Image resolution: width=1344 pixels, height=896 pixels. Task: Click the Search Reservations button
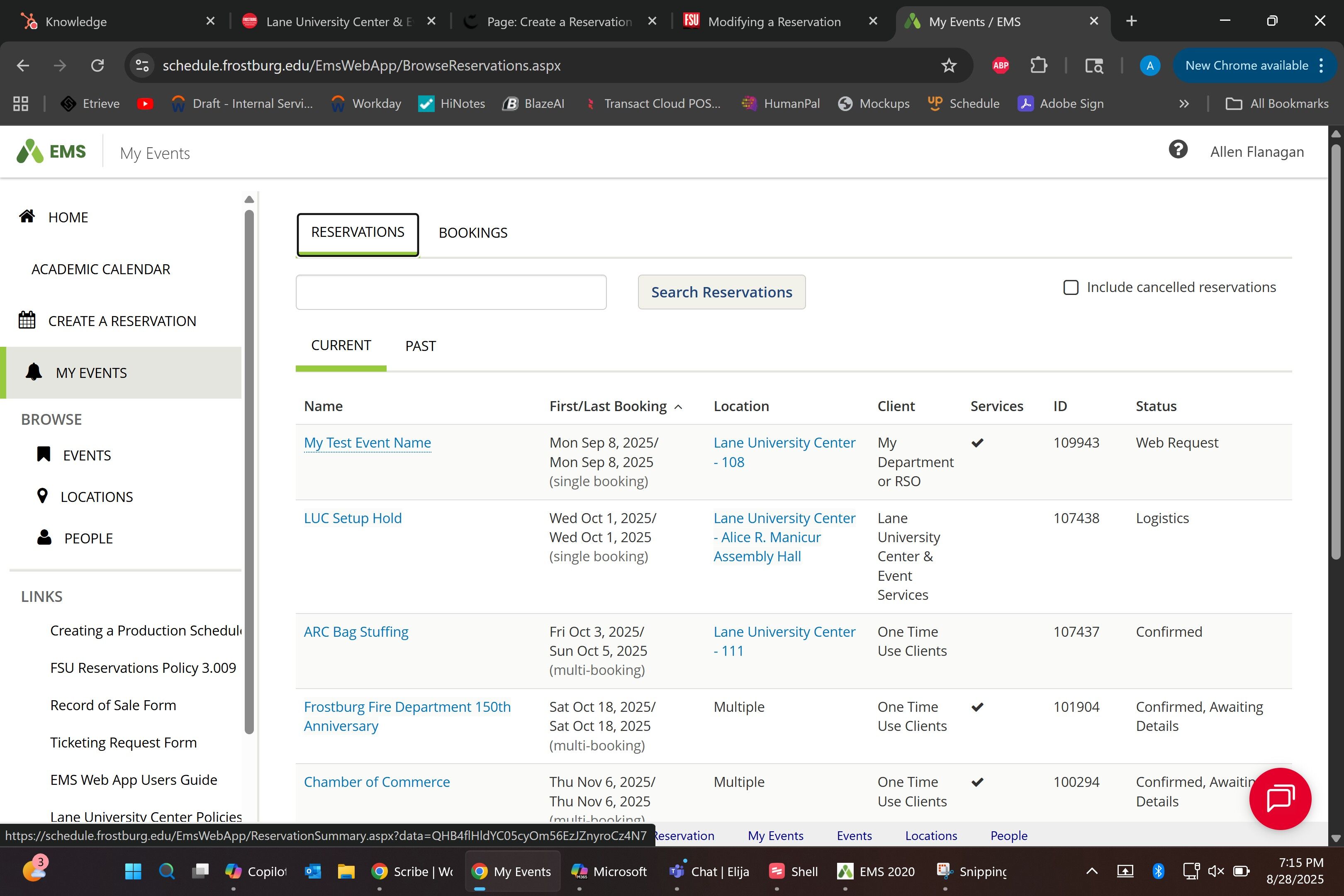(x=721, y=292)
